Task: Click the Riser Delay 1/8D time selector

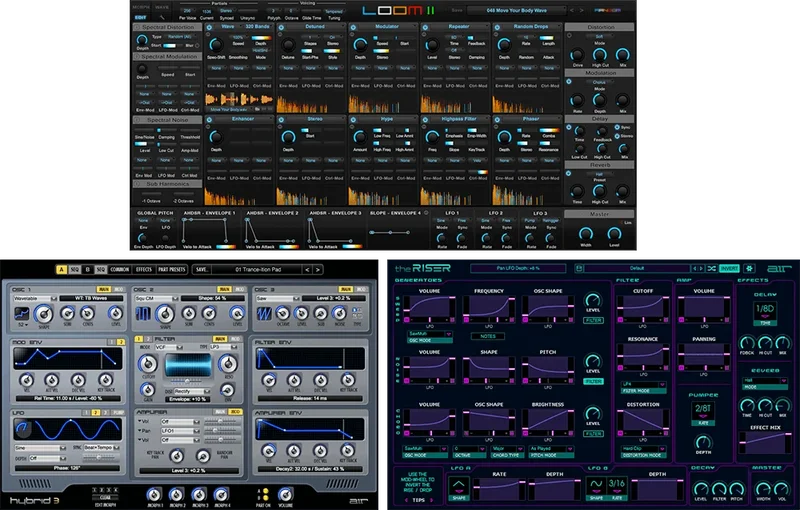Action: 765,312
